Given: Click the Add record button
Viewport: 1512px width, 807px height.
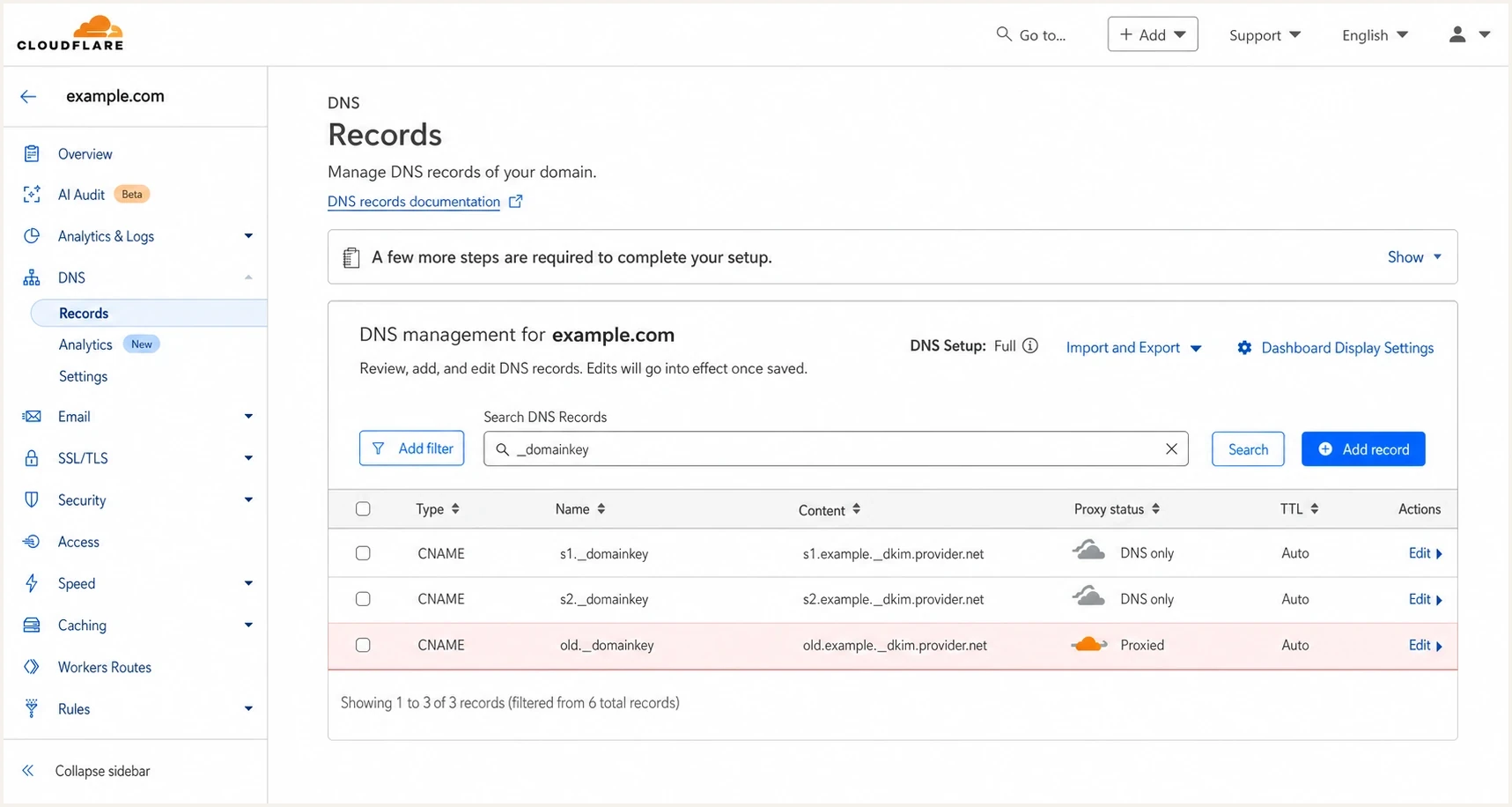Looking at the screenshot, I should point(1363,449).
